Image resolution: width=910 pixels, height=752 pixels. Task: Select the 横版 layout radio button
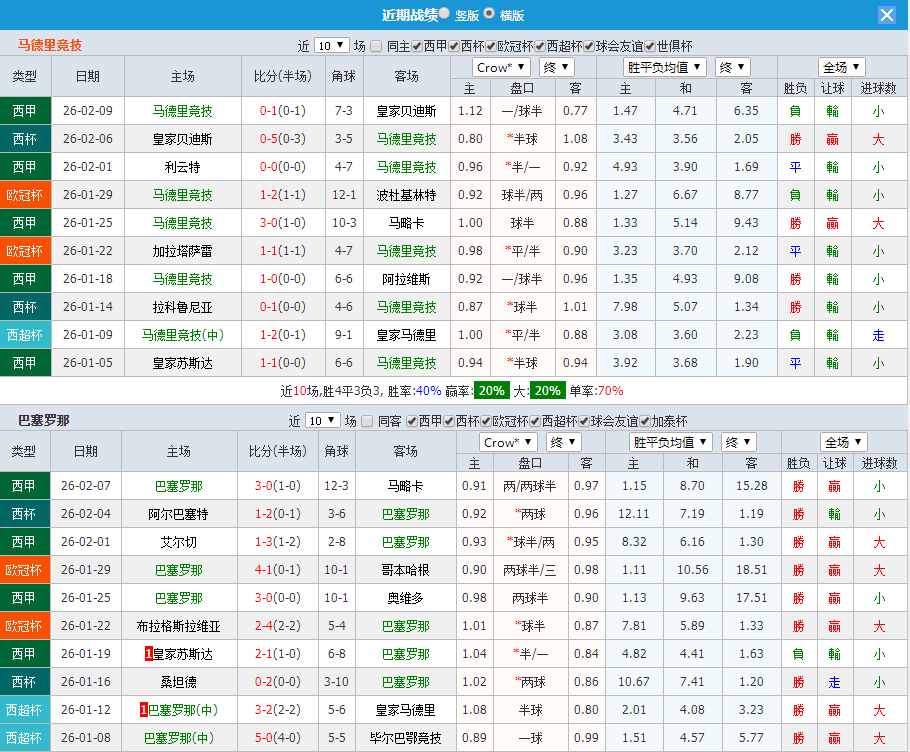click(489, 14)
